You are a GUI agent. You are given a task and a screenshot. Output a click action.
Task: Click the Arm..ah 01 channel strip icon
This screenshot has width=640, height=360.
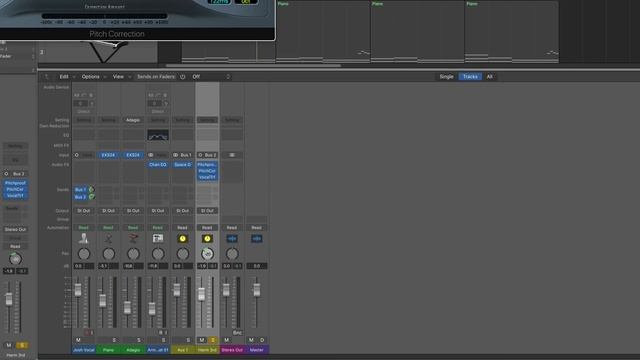[158, 238]
